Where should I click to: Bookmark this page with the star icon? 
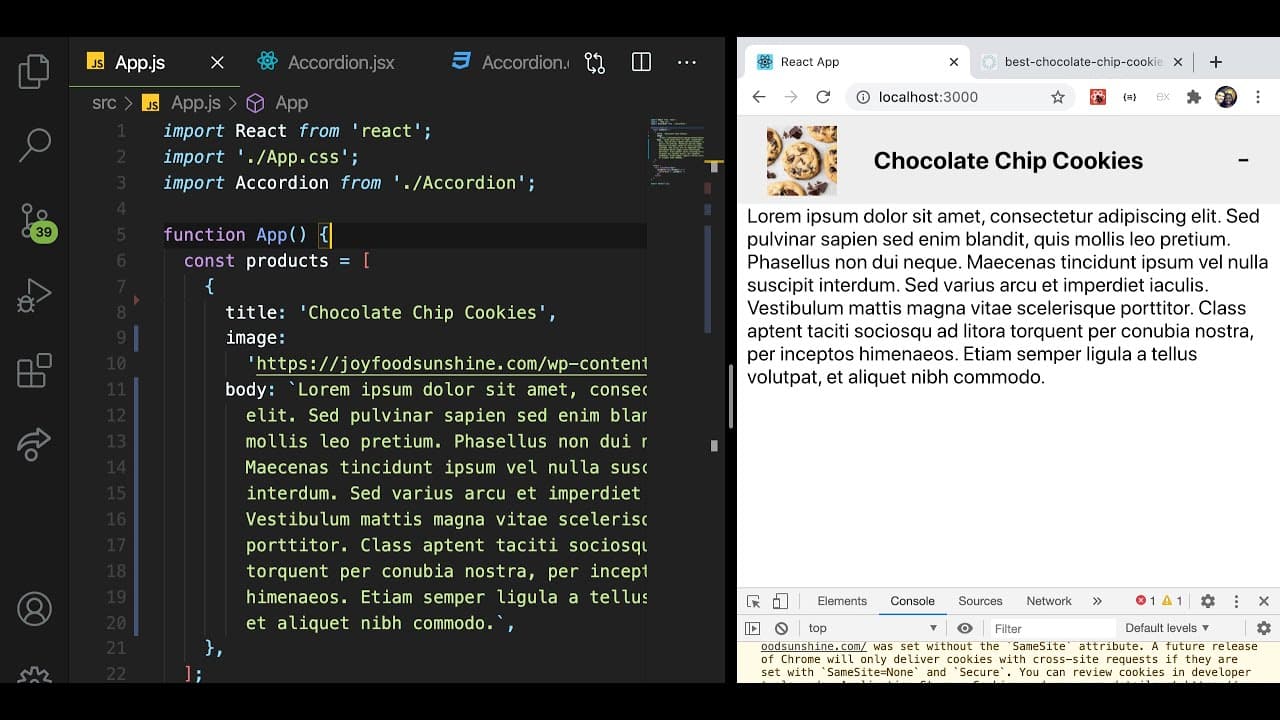click(1057, 97)
